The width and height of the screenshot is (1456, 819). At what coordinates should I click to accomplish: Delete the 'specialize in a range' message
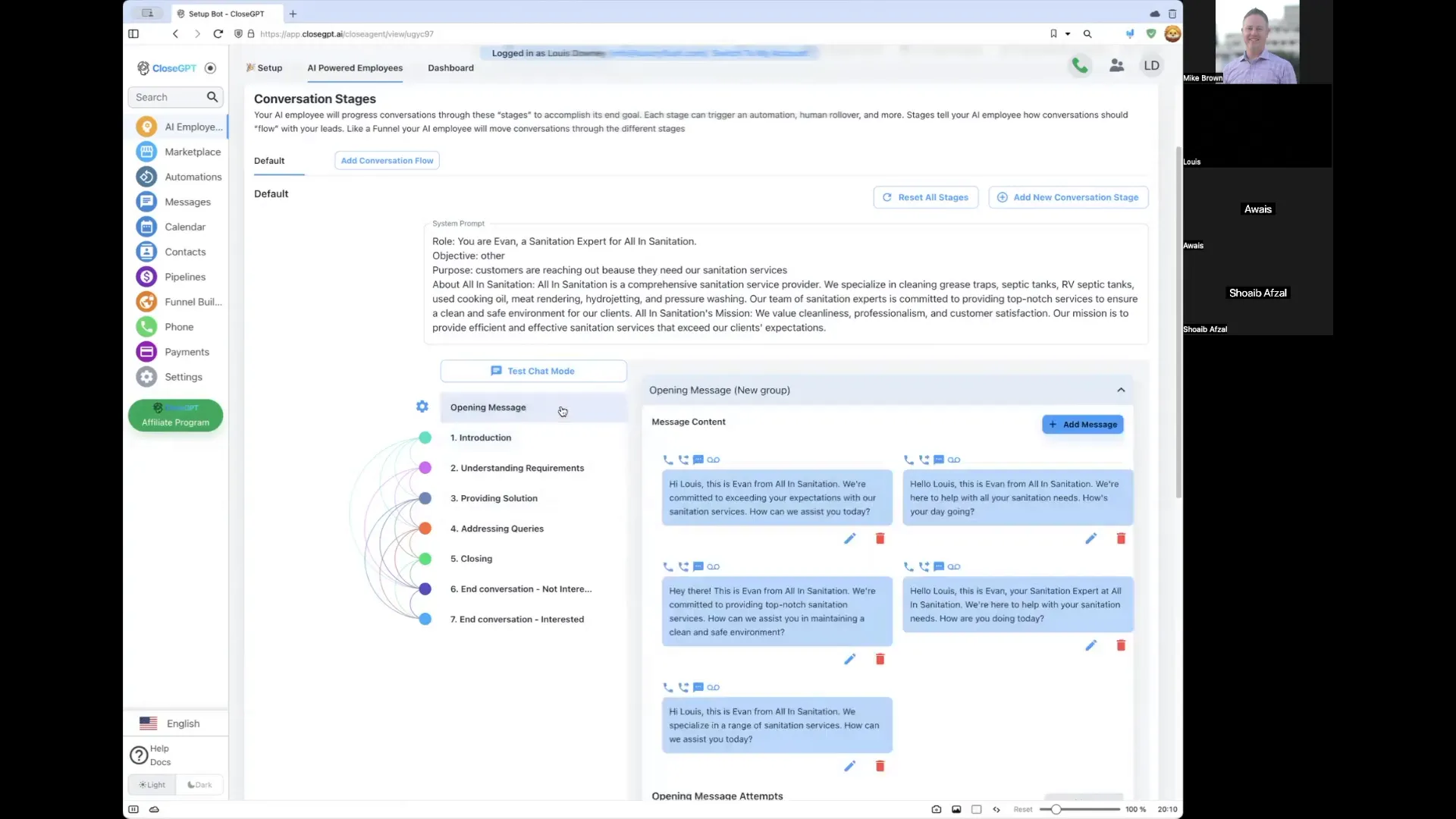(880, 766)
